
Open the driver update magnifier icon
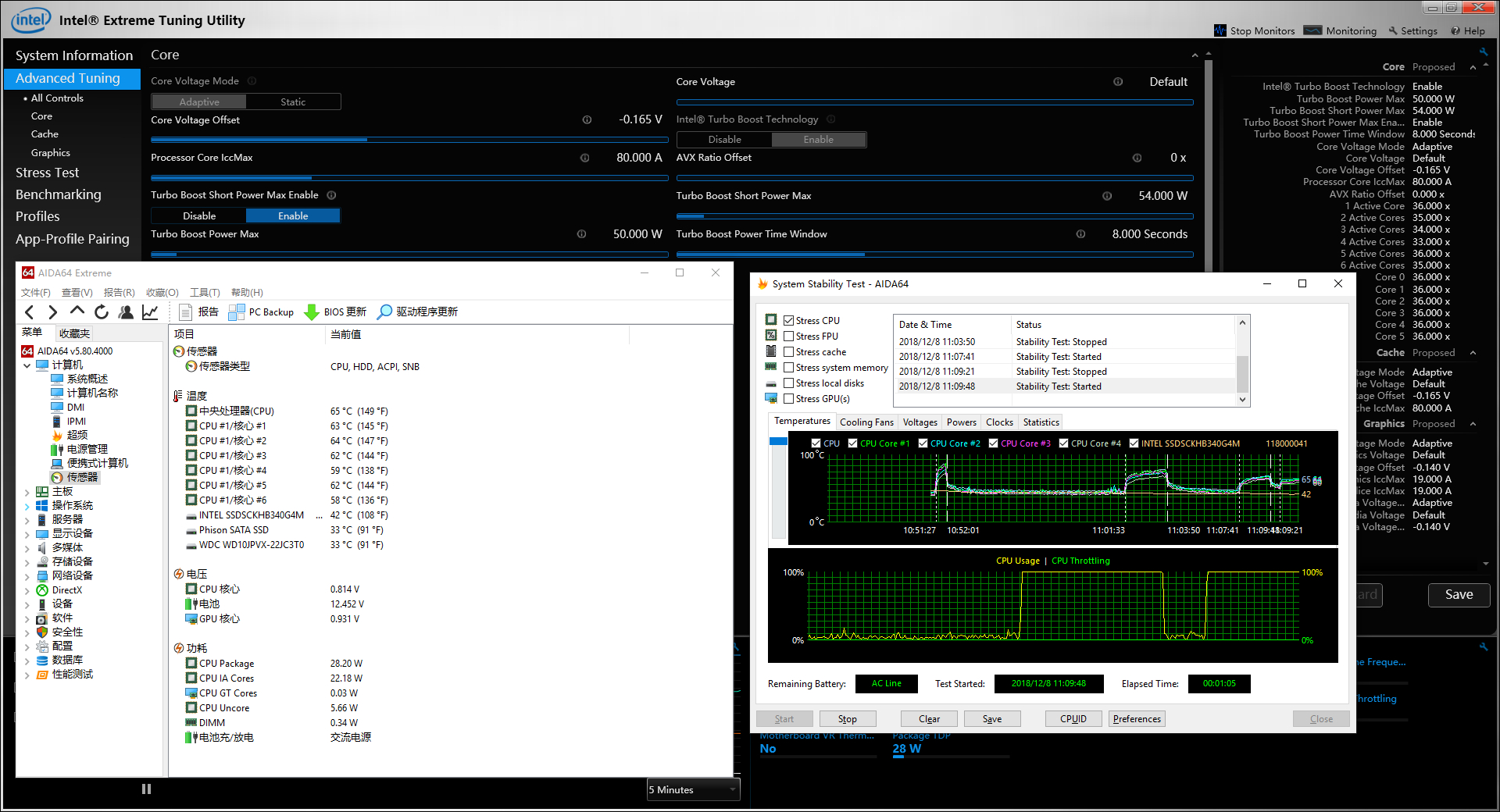click(384, 312)
